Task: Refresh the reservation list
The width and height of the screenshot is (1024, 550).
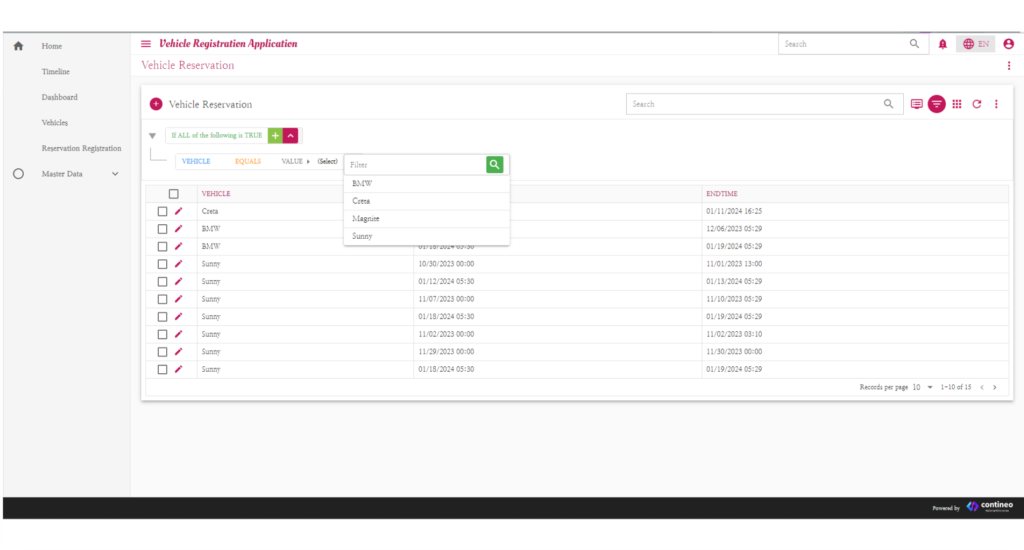Action: (x=977, y=104)
